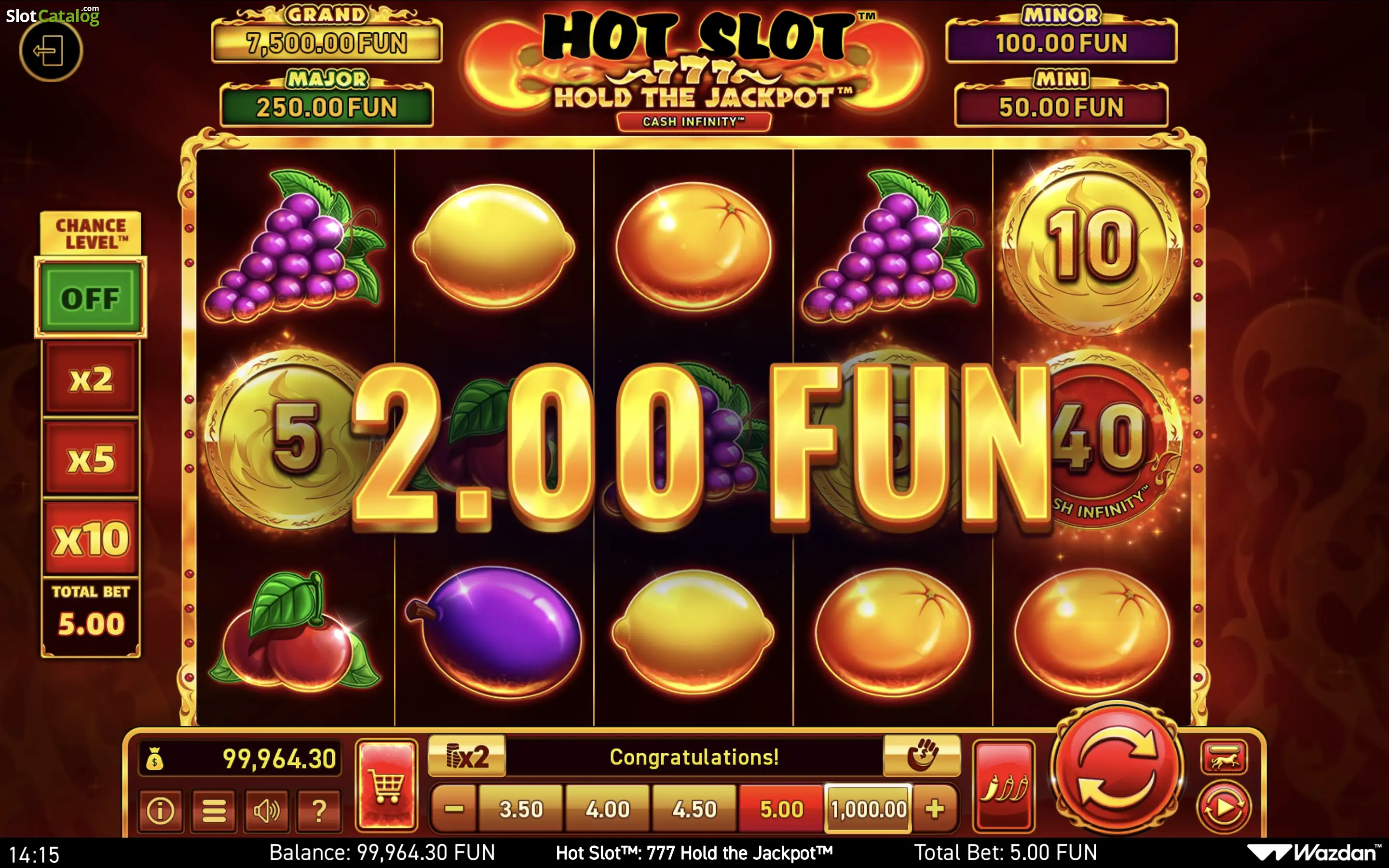Select the x2 Chance Level
Screen dimensions: 1389x868
pos(91,380)
